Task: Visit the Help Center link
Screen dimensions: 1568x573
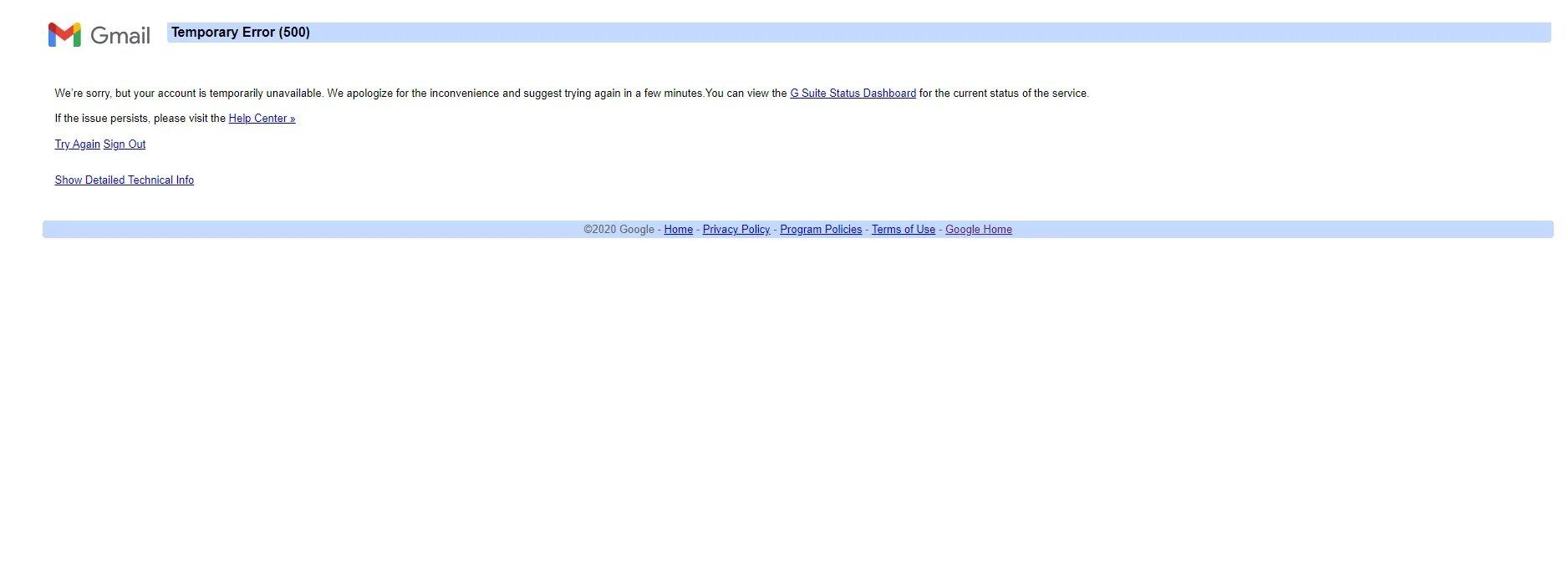Action: [x=262, y=119]
